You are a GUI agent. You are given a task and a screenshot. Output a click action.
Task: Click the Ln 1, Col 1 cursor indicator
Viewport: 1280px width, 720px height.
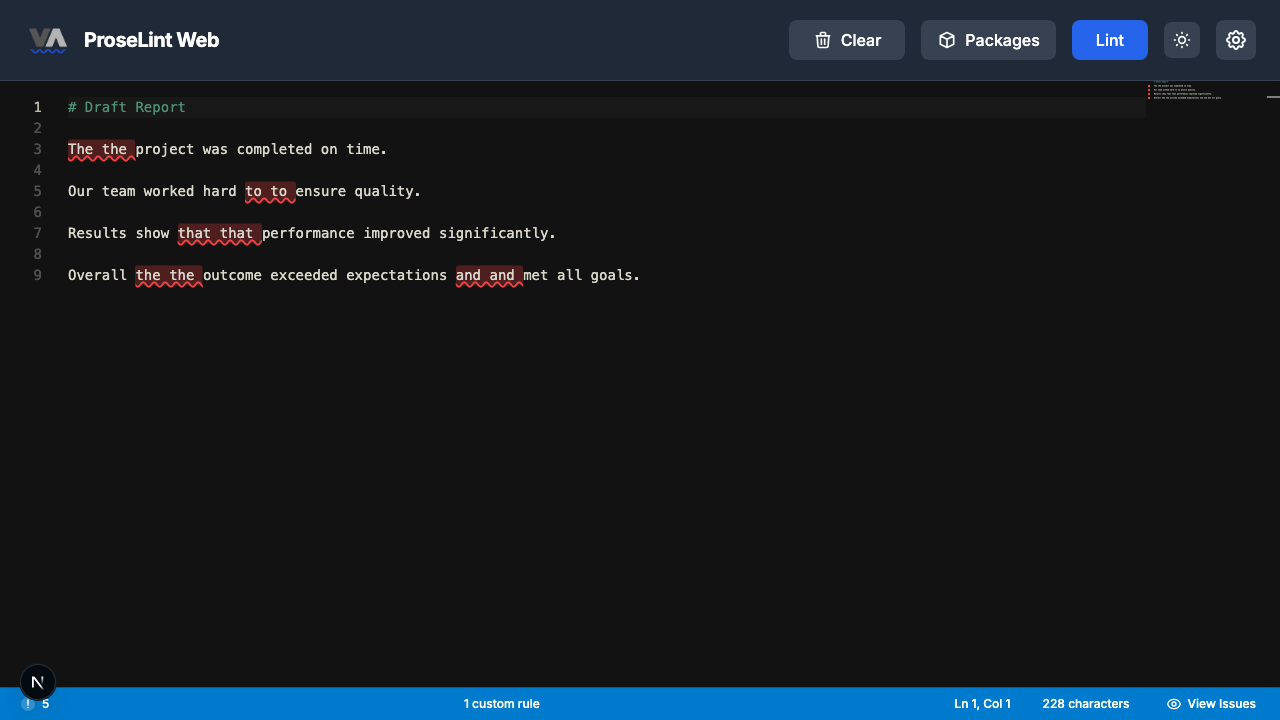(982, 704)
